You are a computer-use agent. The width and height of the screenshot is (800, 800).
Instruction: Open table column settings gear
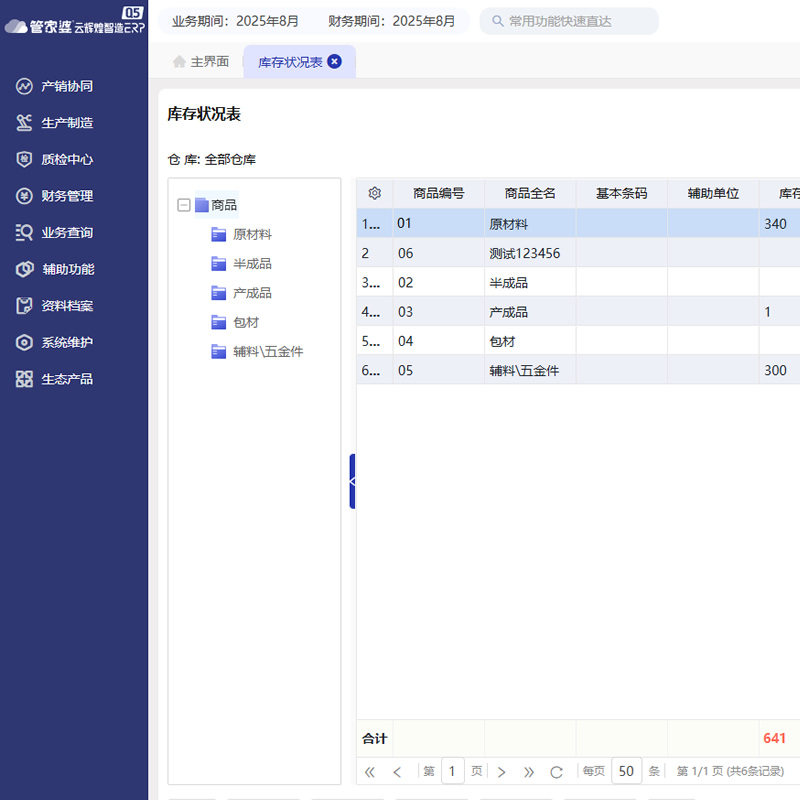tap(374, 193)
